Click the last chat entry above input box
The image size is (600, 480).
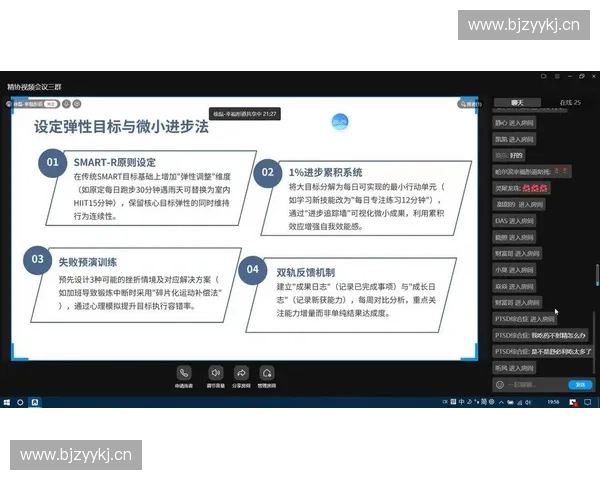tap(514, 368)
